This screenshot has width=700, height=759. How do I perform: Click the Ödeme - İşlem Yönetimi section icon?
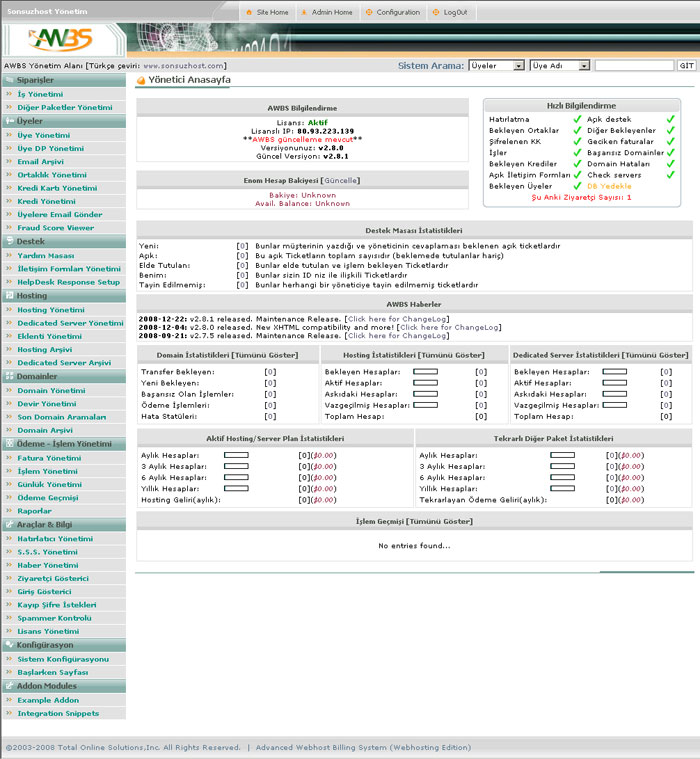(x=9, y=443)
